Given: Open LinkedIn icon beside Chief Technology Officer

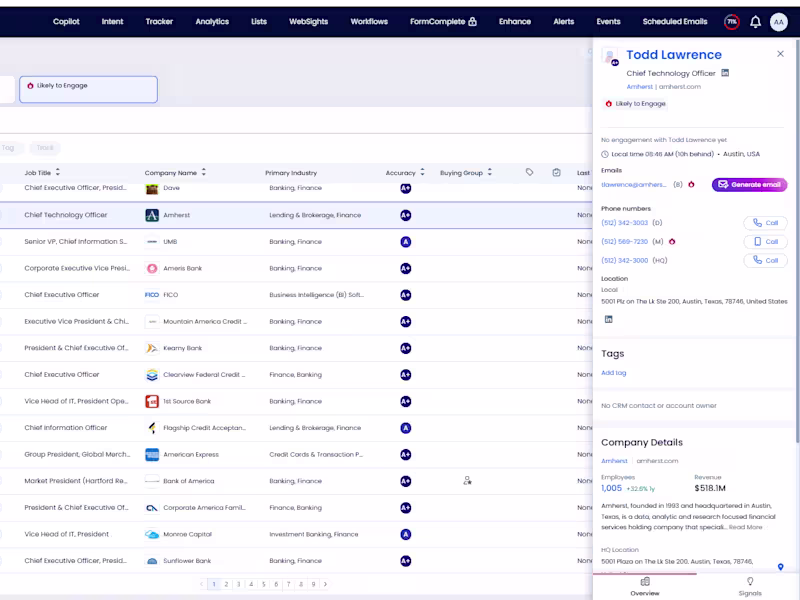Looking at the screenshot, I should pos(725,73).
